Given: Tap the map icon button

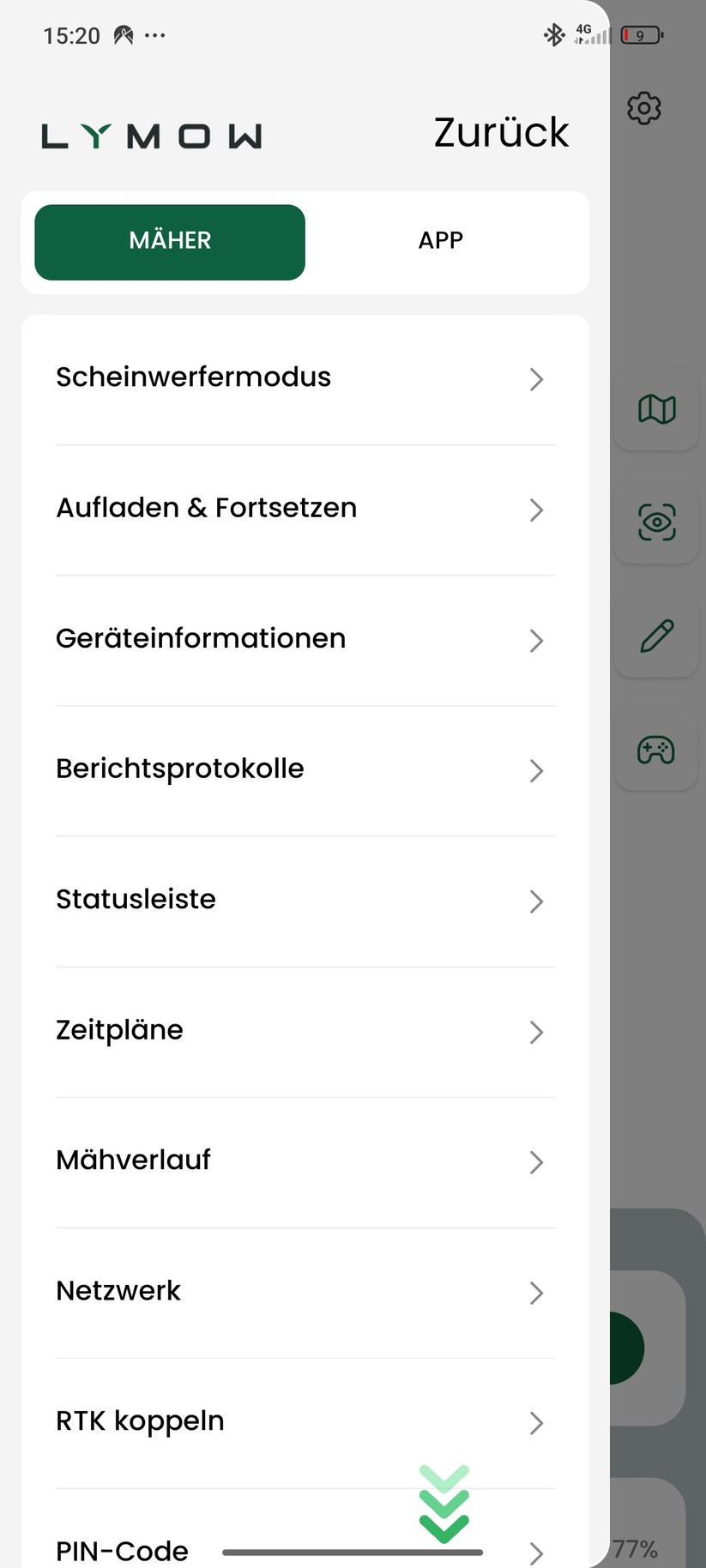Looking at the screenshot, I should (x=656, y=409).
